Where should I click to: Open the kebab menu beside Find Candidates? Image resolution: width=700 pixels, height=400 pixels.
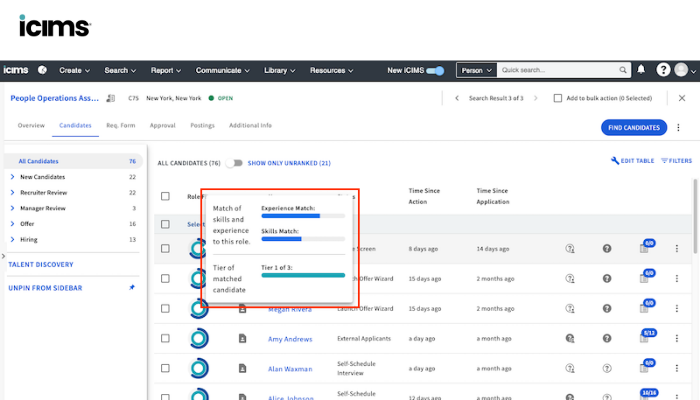(x=678, y=128)
